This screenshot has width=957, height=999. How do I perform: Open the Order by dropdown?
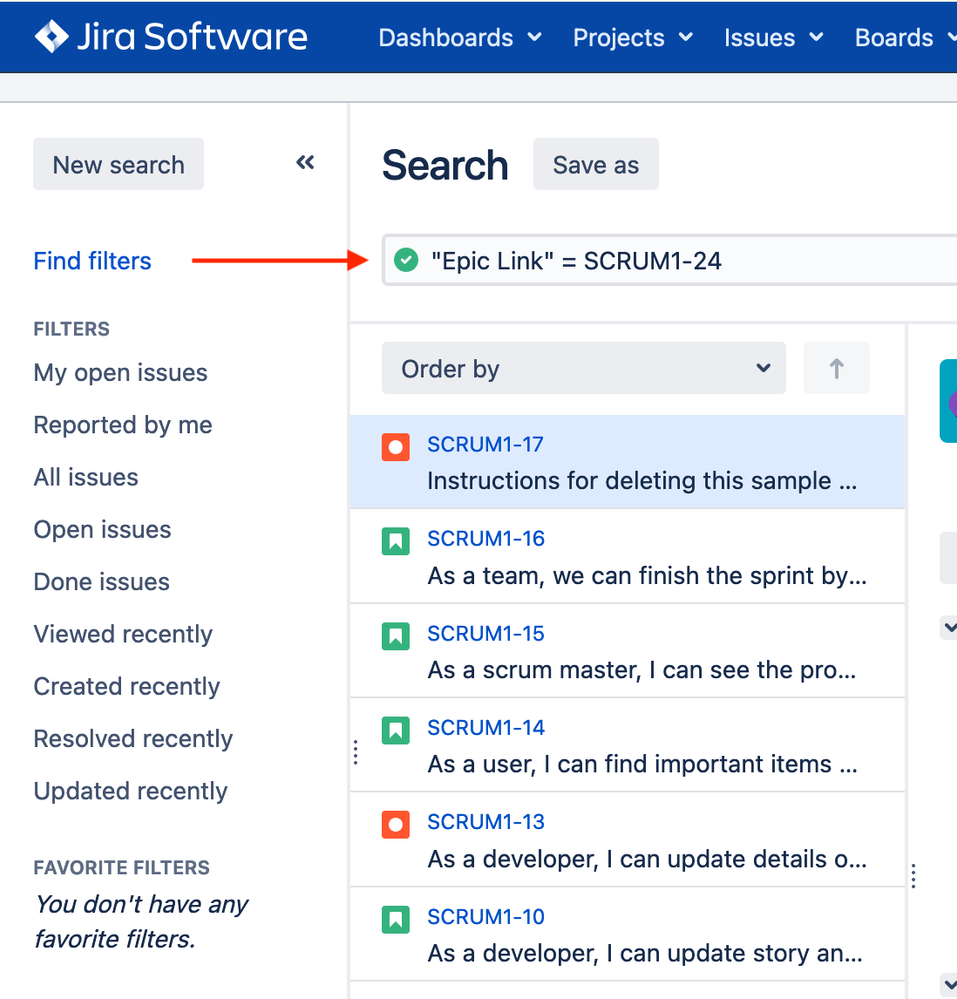pos(583,369)
